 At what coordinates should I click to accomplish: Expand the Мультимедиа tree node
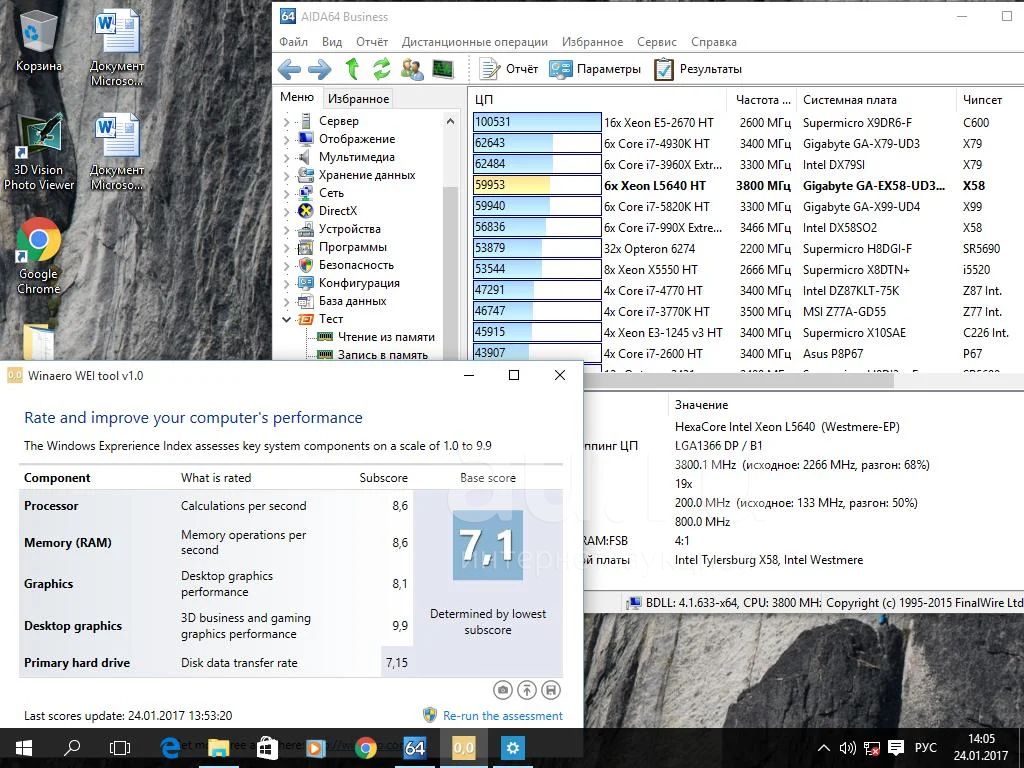pyautogui.click(x=286, y=157)
